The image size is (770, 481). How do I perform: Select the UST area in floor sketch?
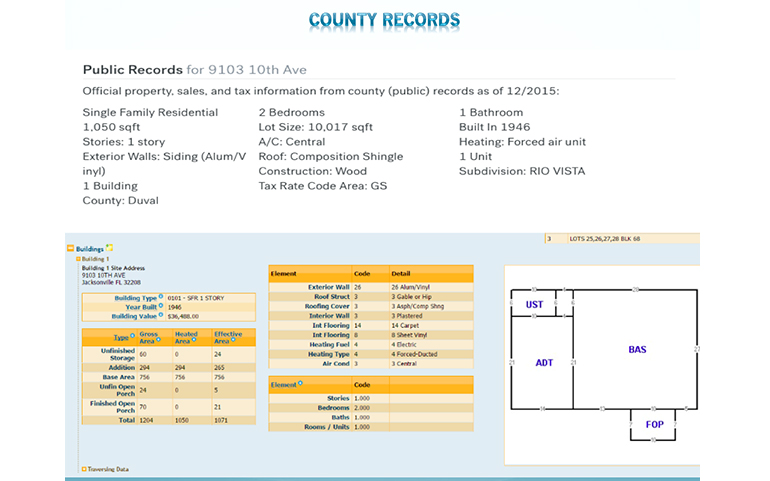tap(534, 304)
